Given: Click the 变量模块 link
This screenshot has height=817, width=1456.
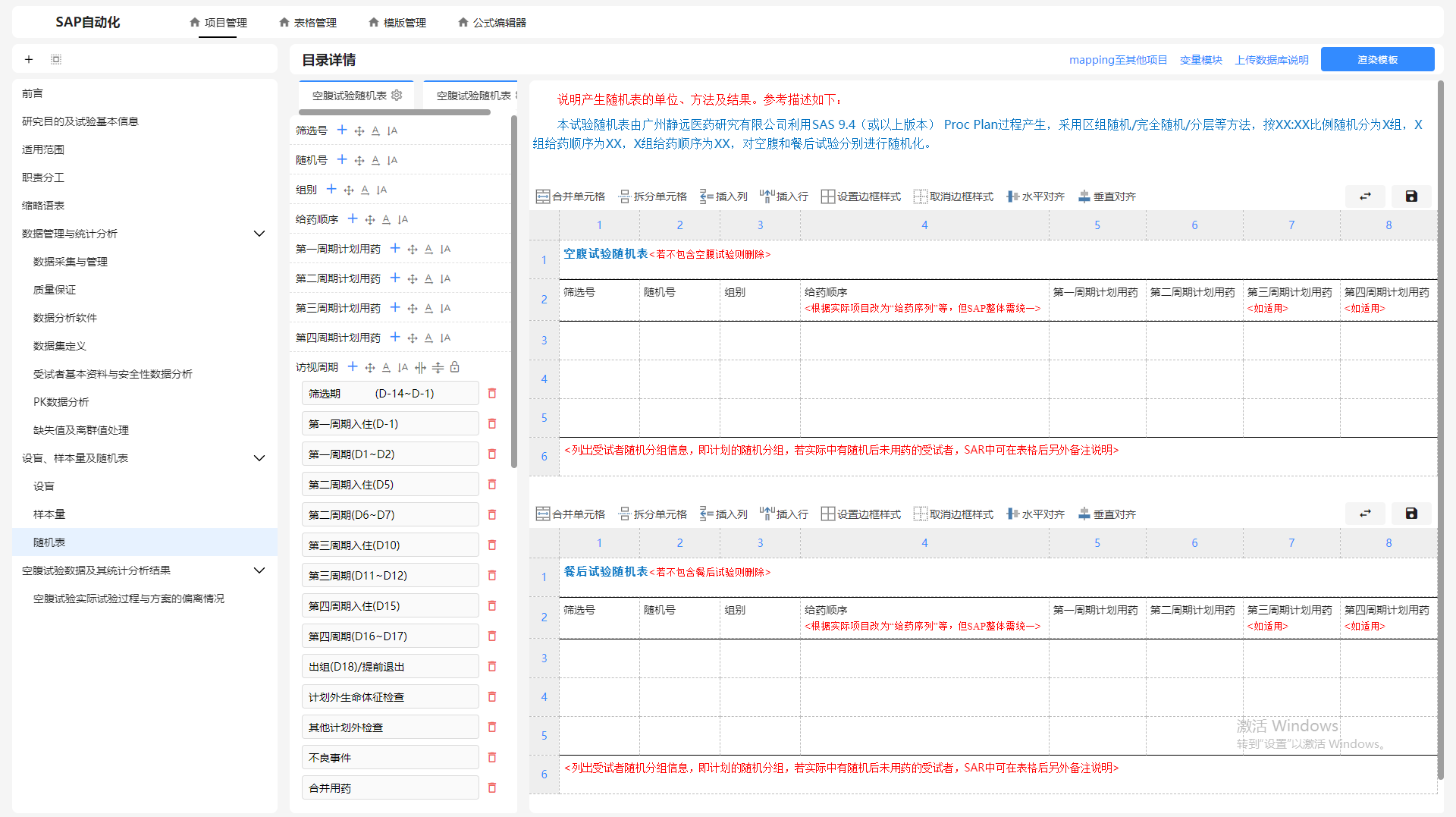Looking at the screenshot, I should click(1200, 60).
